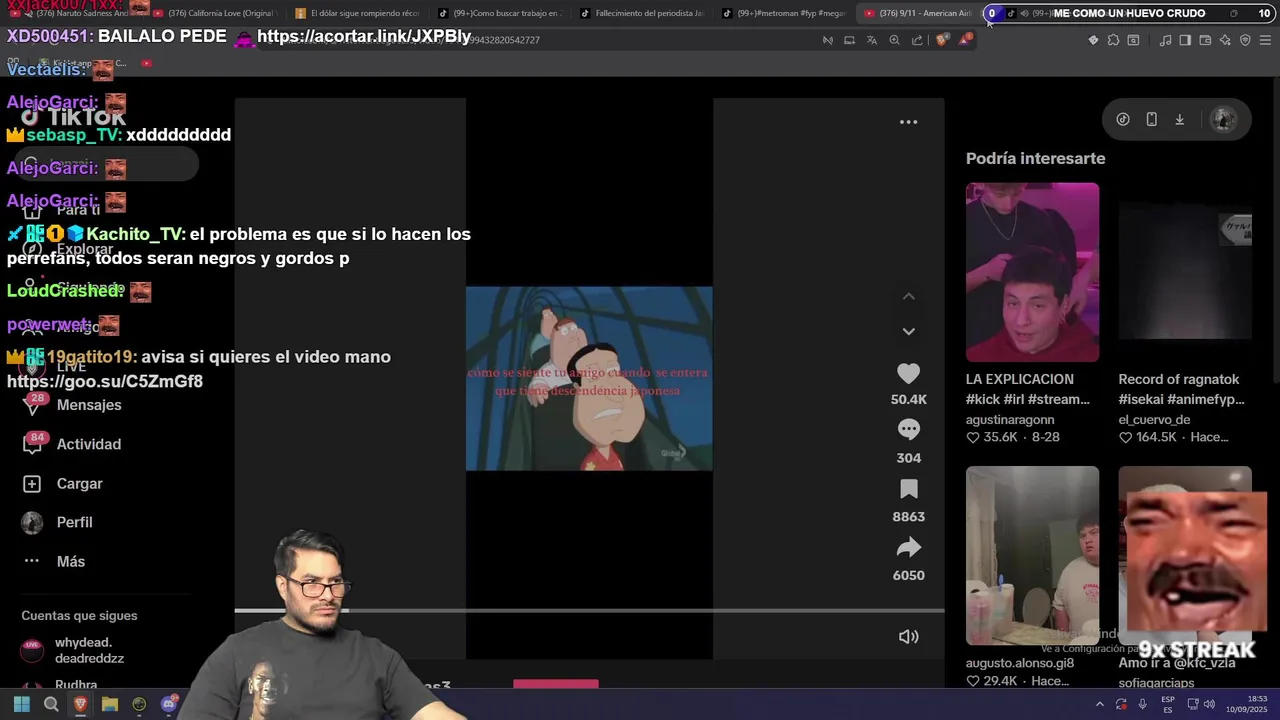Open the comments showing 304
The height and width of the screenshot is (720, 1280).
pos(908,430)
